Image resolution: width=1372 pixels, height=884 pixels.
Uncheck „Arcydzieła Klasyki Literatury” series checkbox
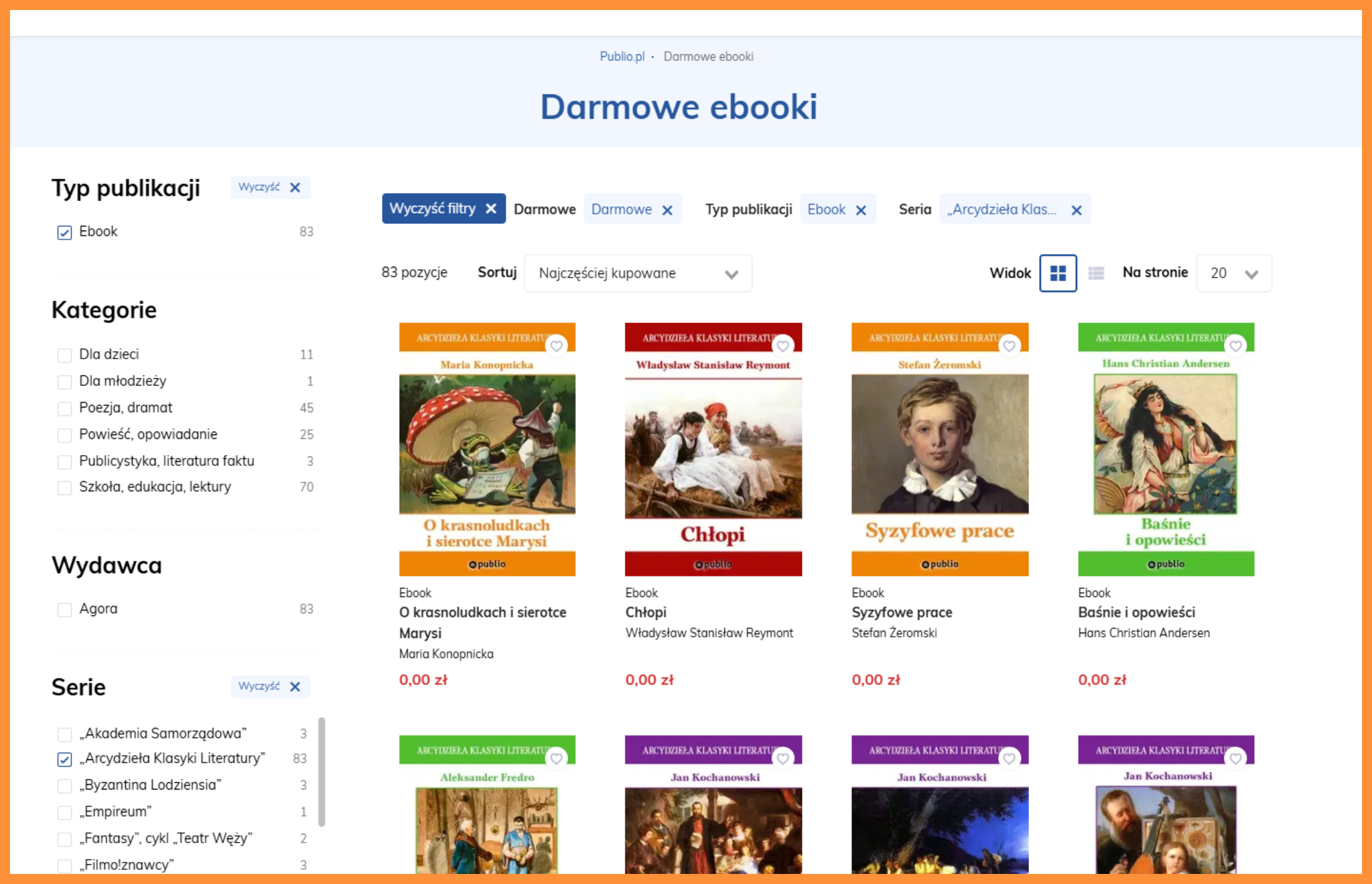coord(64,759)
